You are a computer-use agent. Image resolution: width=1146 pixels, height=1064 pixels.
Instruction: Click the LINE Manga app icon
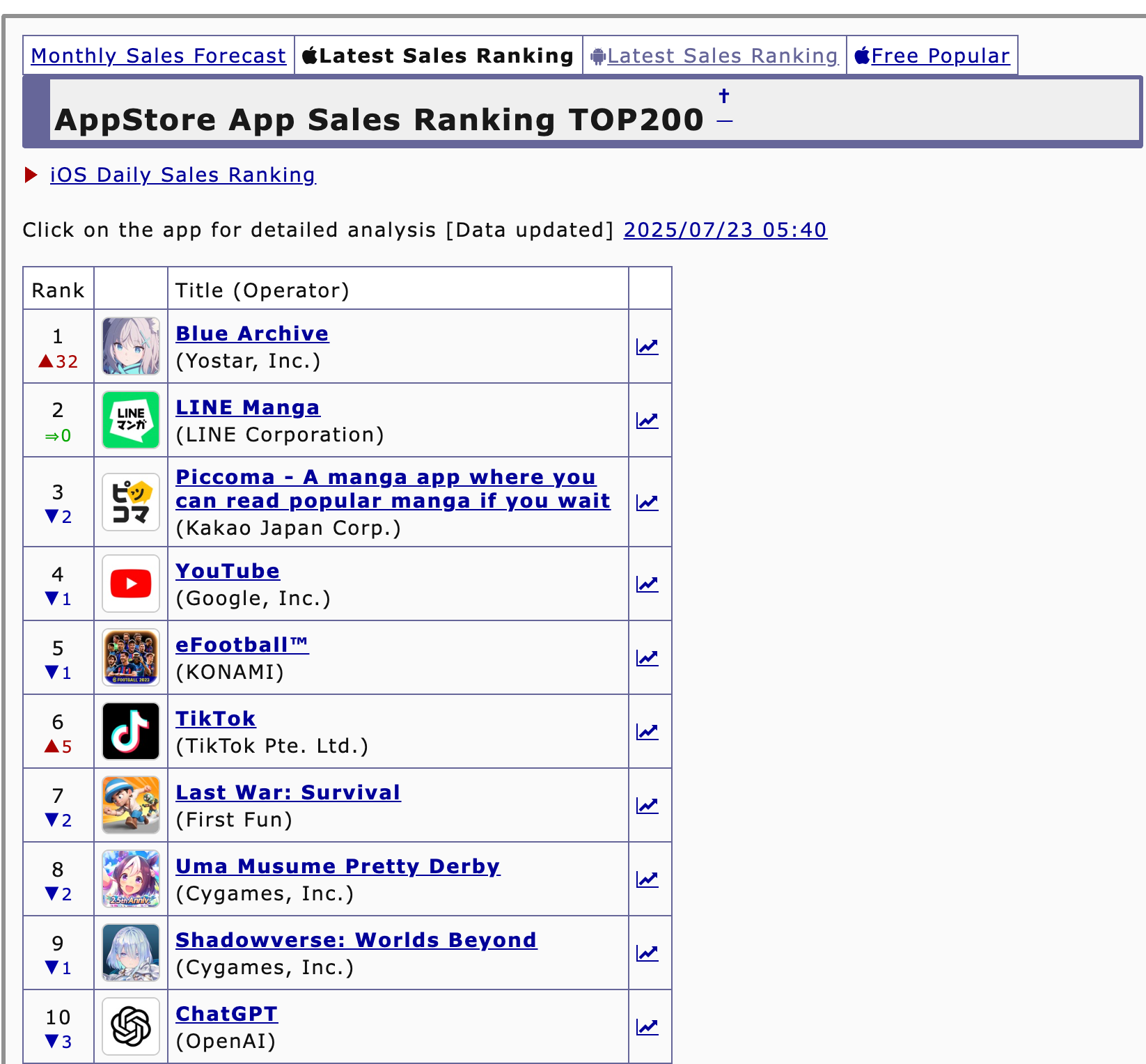131,420
